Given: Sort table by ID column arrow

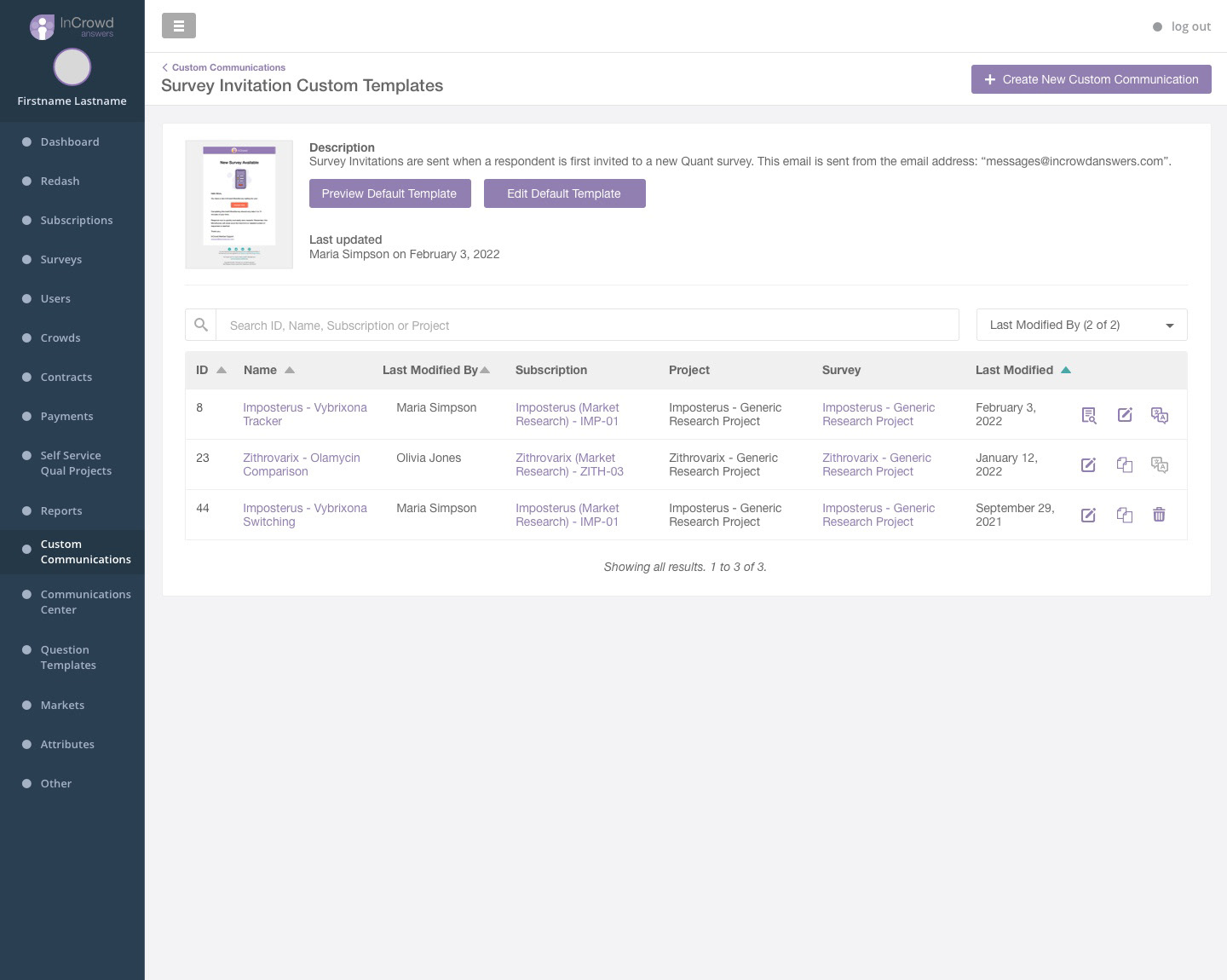Looking at the screenshot, I should click(x=222, y=370).
